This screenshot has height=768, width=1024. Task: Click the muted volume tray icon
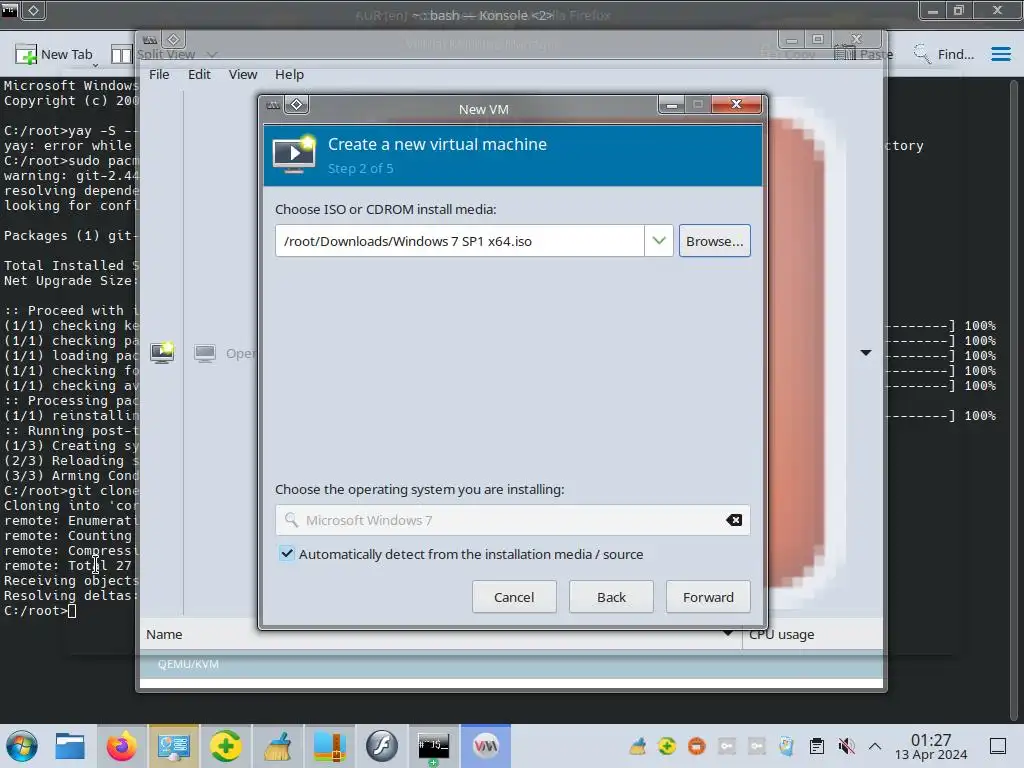tap(846, 746)
